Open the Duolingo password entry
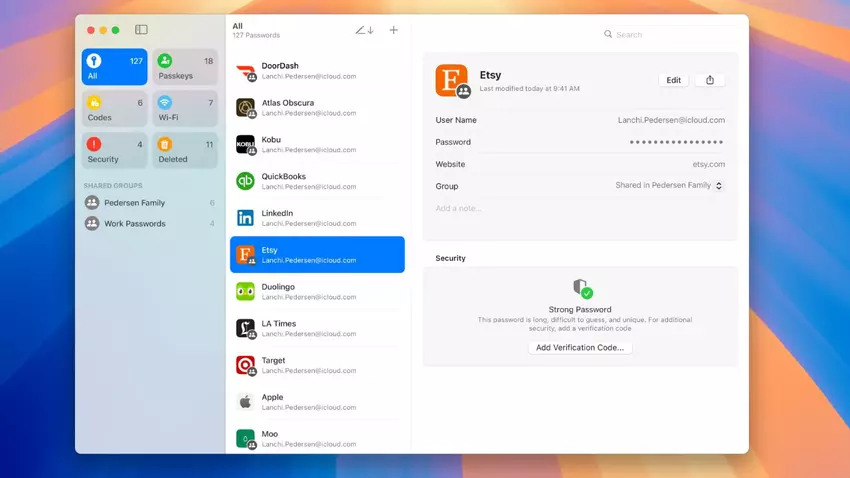Viewport: 850px width, 478px height. tap(317, 292)
